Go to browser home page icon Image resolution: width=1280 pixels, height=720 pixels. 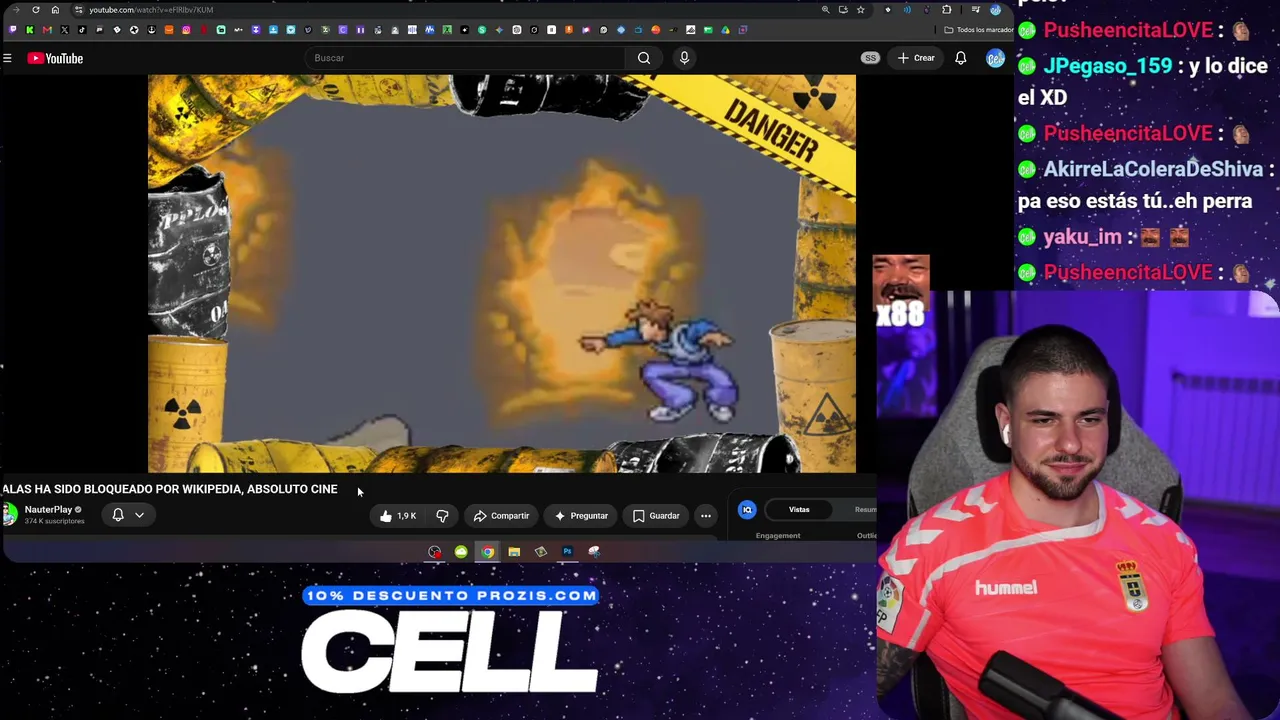tap(55, 10)
